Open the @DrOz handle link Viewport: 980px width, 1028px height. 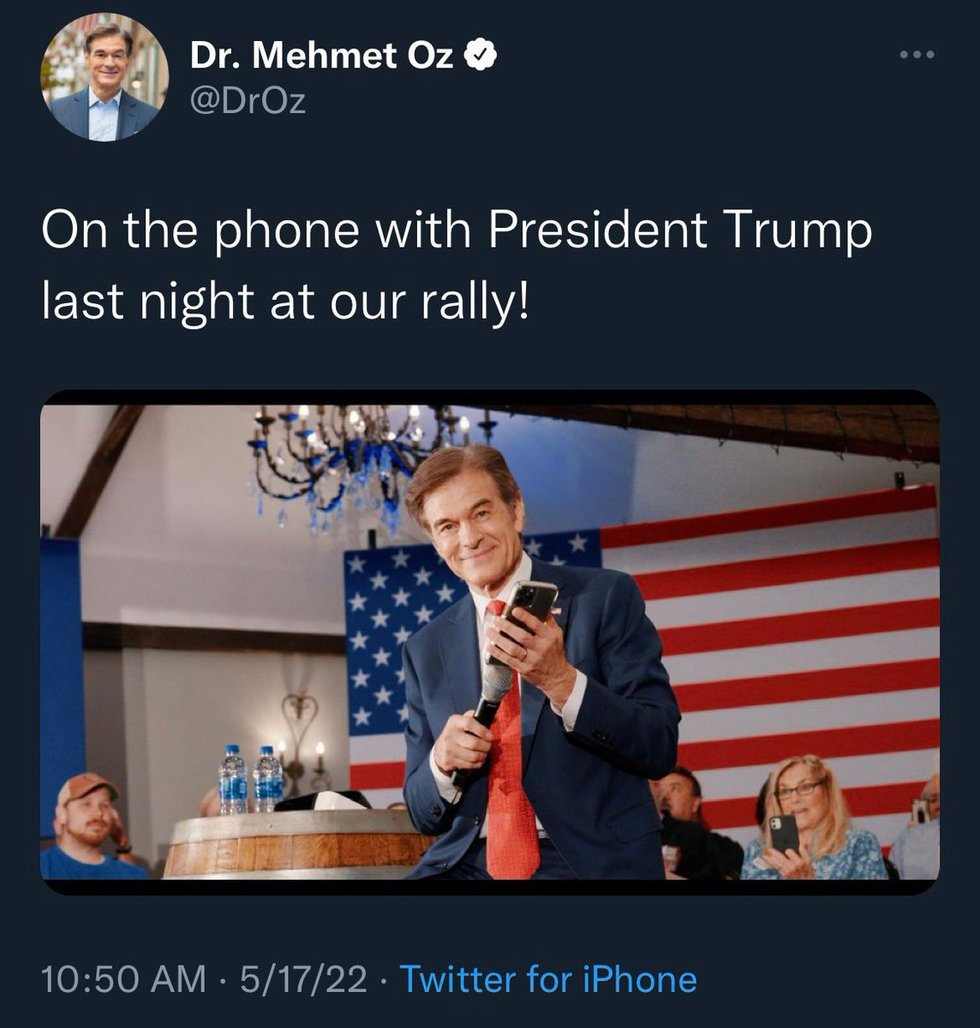pos(246,103)
